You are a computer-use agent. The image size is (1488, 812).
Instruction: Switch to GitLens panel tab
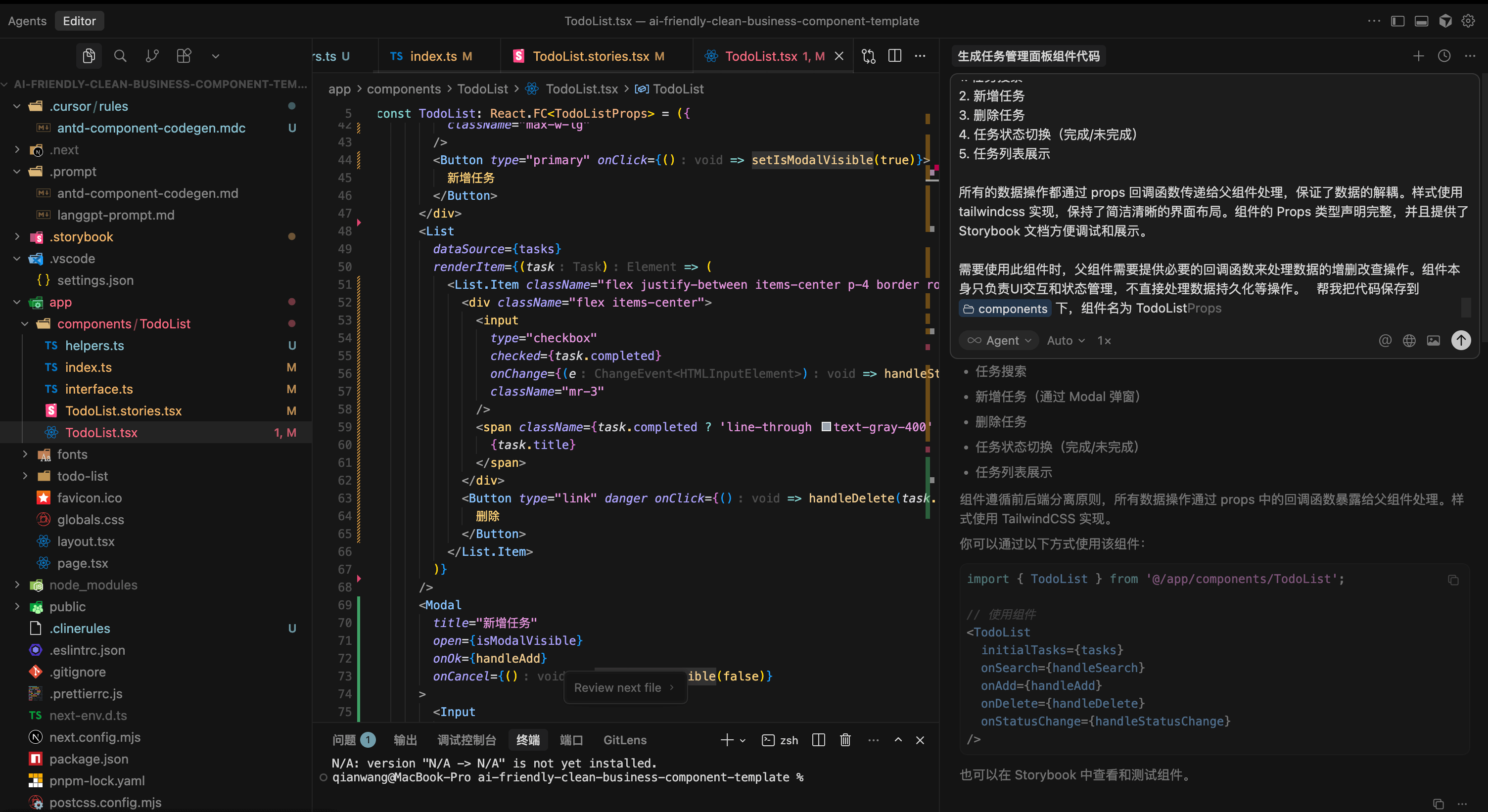624,740
